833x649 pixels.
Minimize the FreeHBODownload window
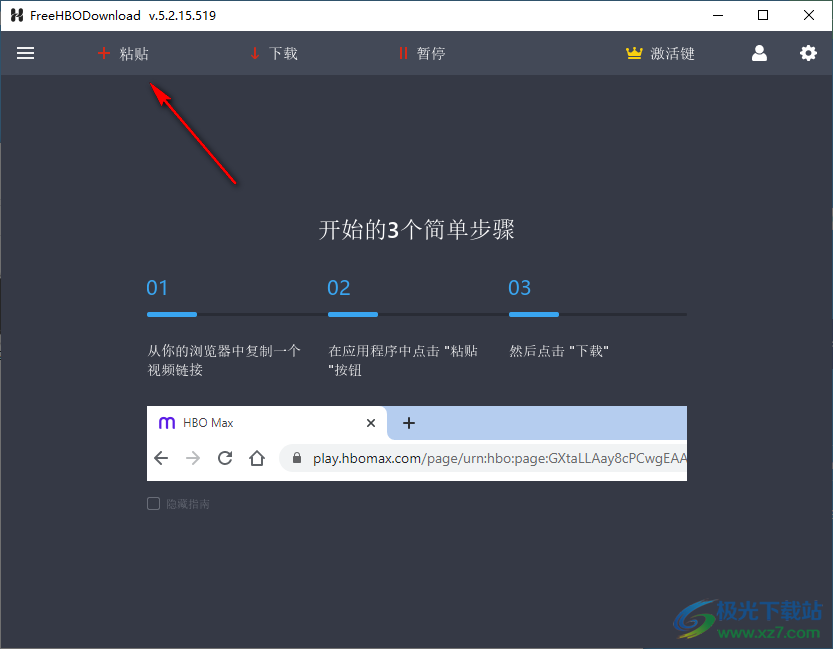[x=718, y=15]
